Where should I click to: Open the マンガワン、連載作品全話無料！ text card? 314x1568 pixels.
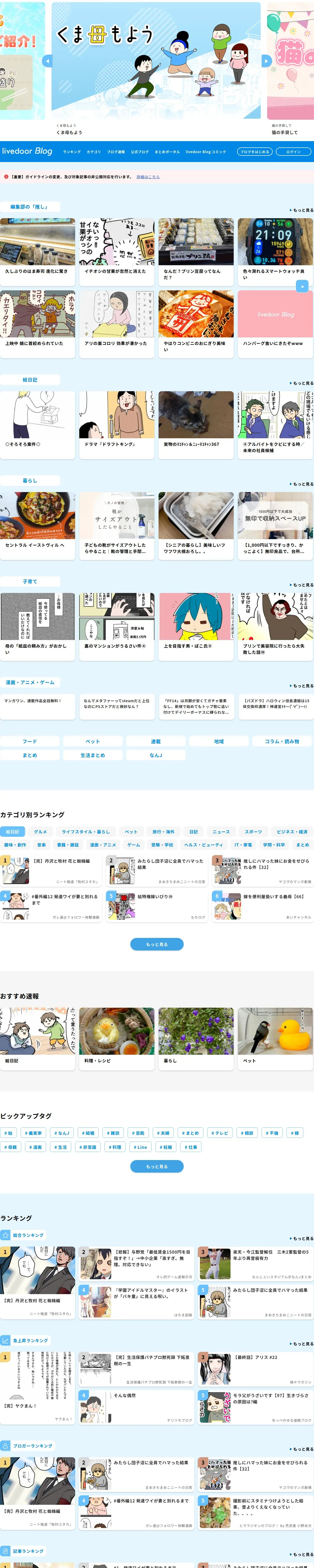(38, 707)
